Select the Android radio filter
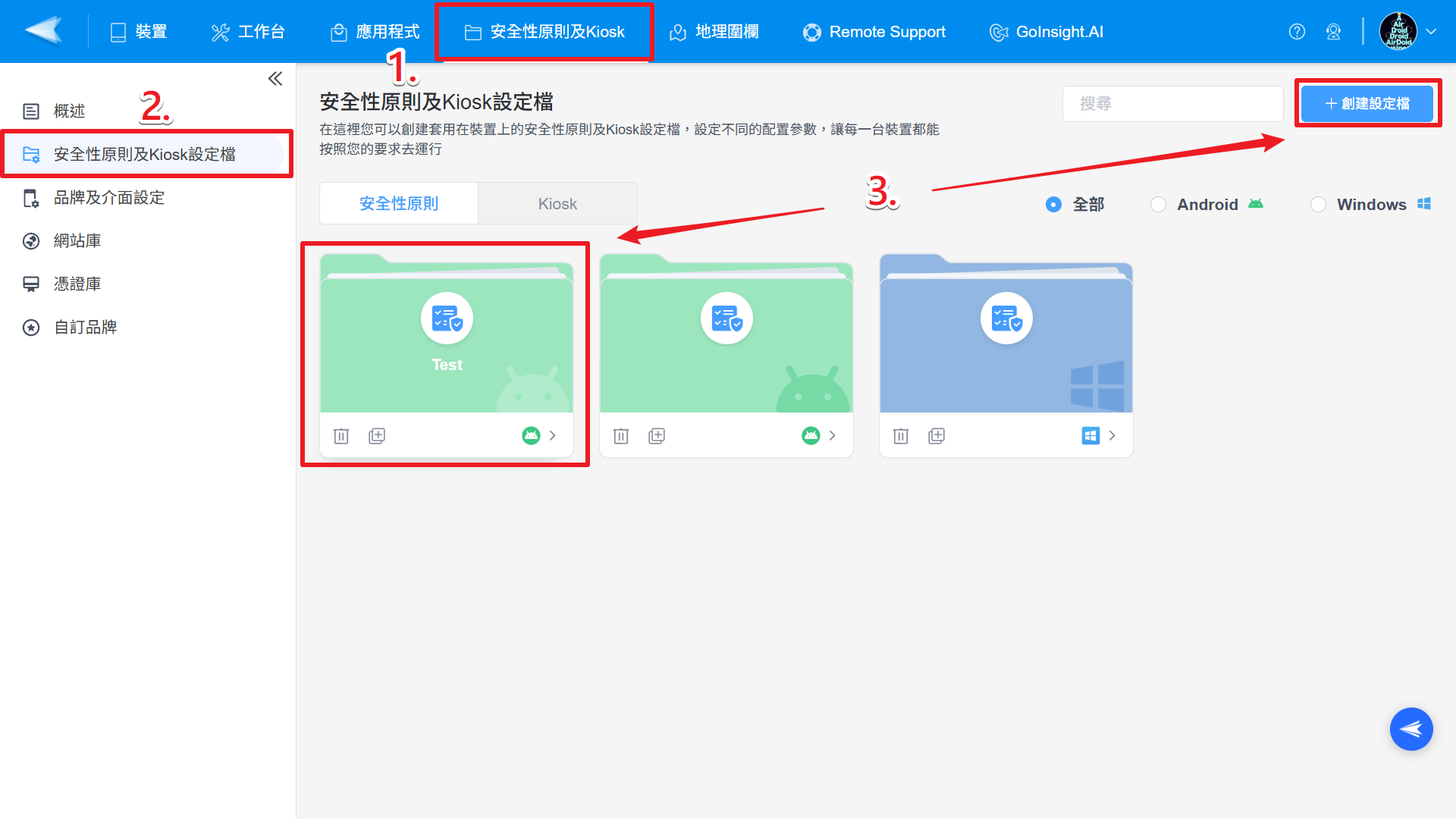The width and height of the screenshot is (1456, 819). (x=1158, y=205)
